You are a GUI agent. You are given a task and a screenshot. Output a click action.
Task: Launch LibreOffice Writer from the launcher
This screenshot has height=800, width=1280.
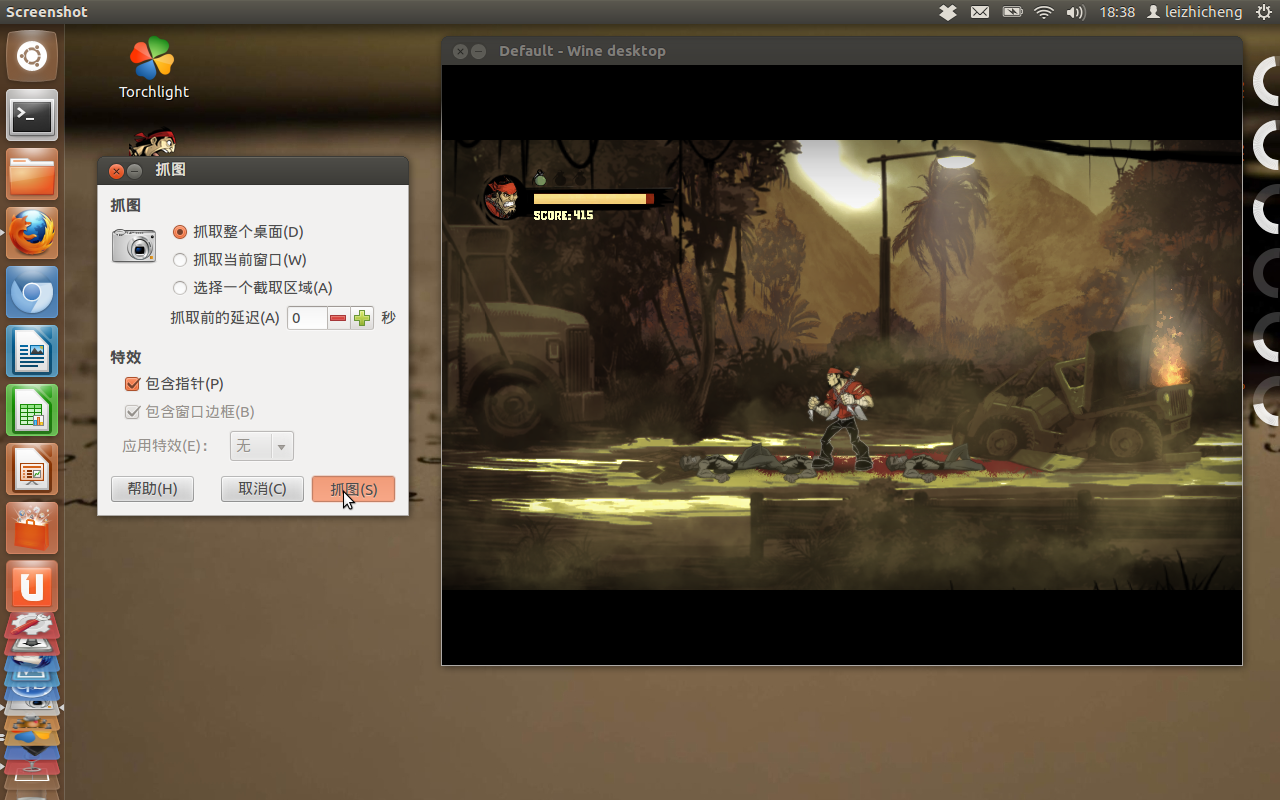[32, 351]
